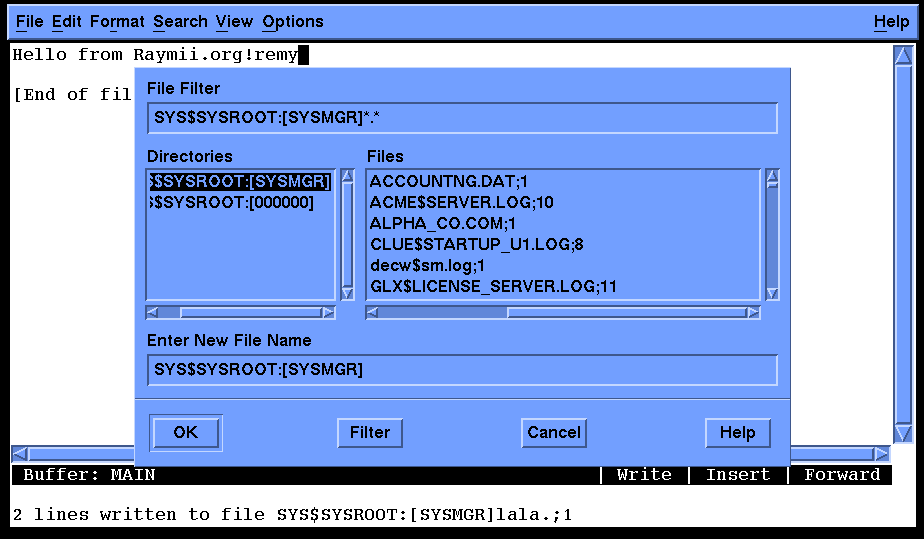
Task: Click the dialog Help button
Action: tap(738, 433)
